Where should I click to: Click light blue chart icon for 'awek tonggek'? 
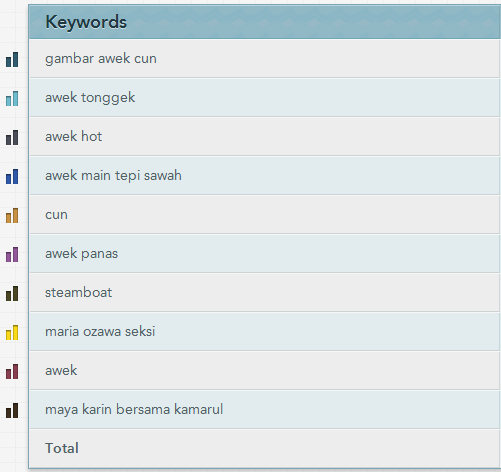pos(12,99)
